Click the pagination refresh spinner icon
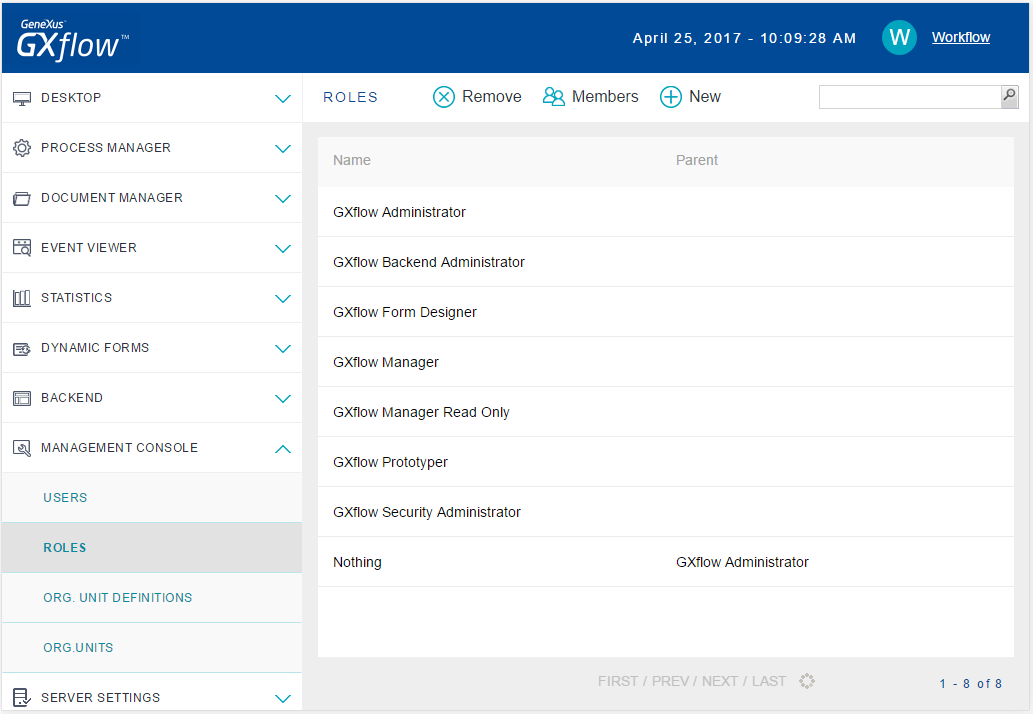This screenshot has height=714, width=1033. point(807,681)
